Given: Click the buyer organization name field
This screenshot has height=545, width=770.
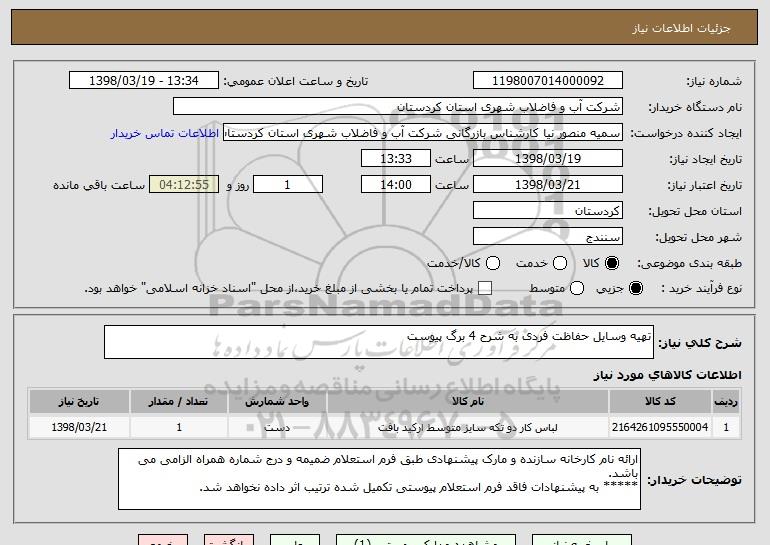Looking at the screenshot, I should [x=398, y=107].
